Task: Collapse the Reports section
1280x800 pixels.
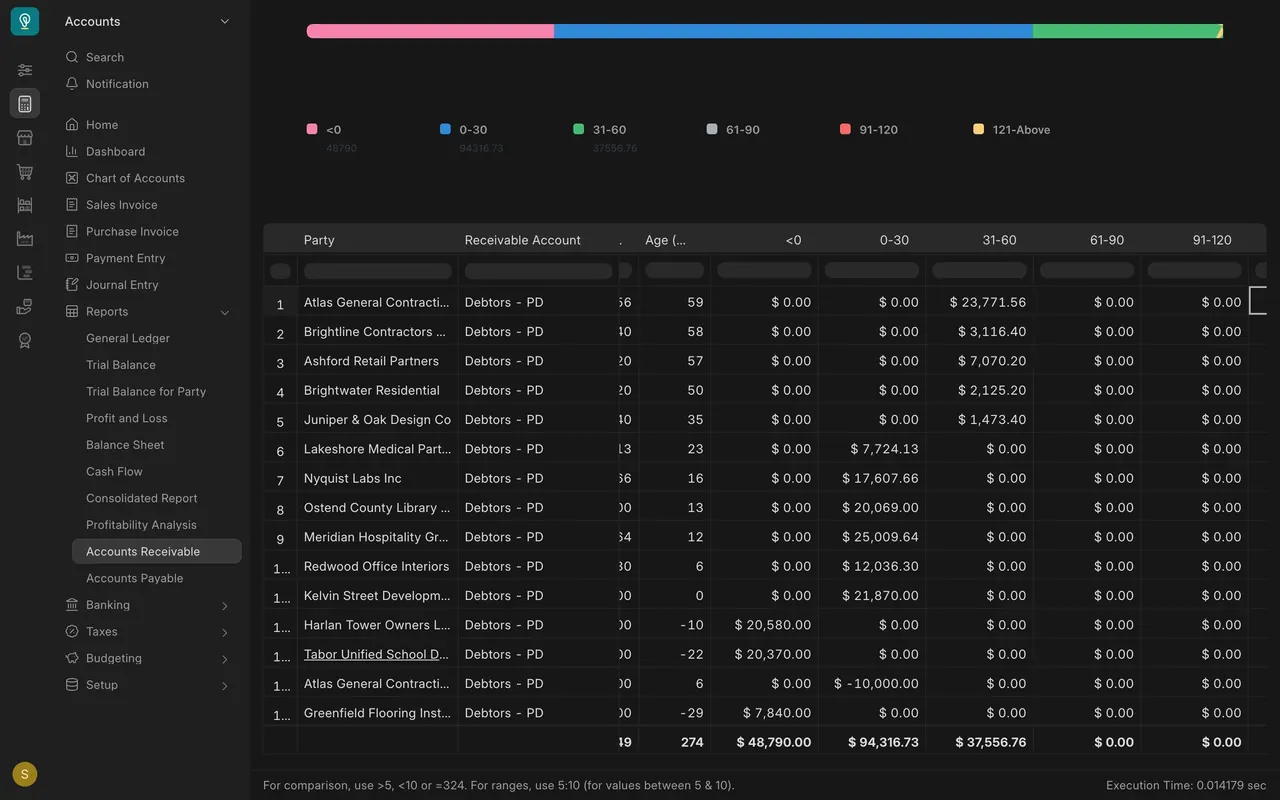Action: point(225,312)
